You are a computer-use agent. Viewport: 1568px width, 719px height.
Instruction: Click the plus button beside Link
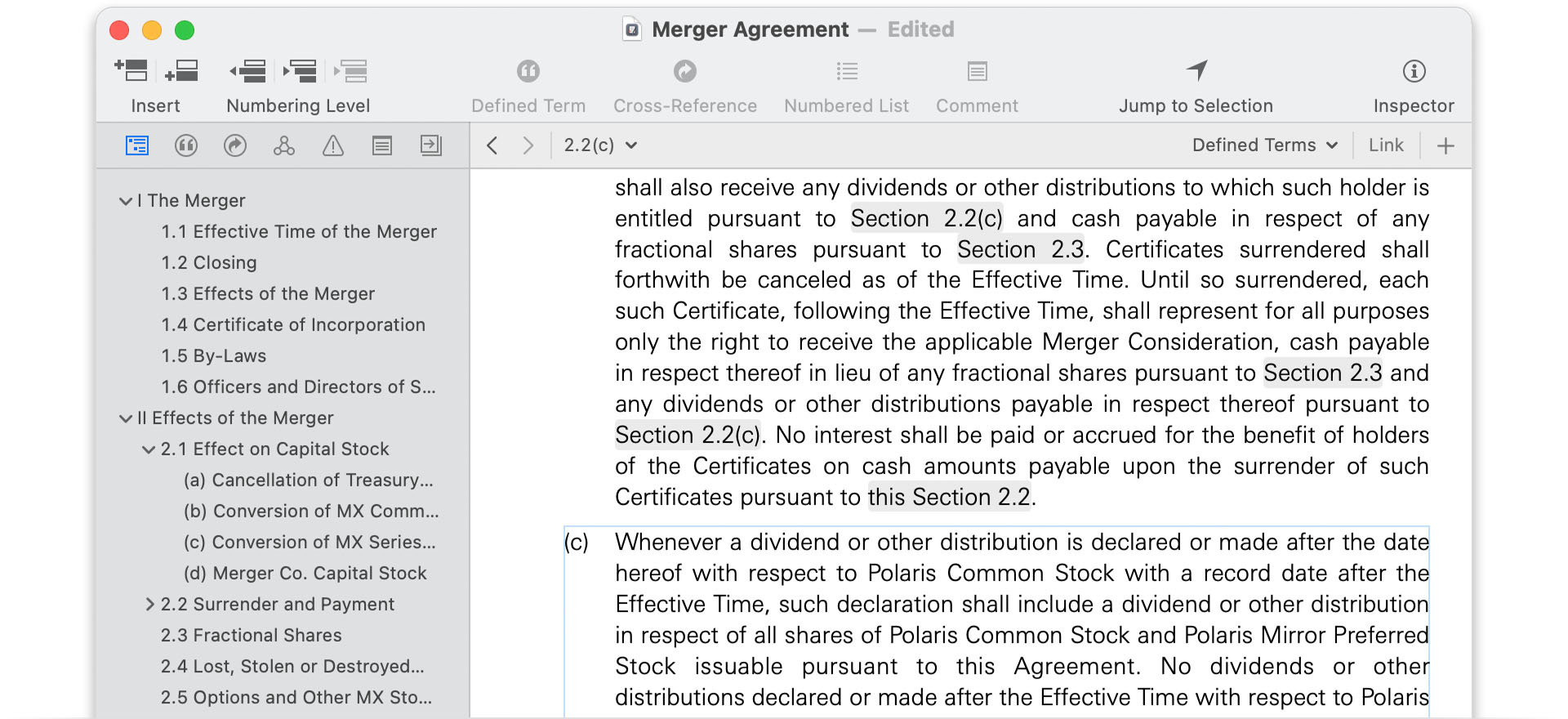click(1445, 145)
